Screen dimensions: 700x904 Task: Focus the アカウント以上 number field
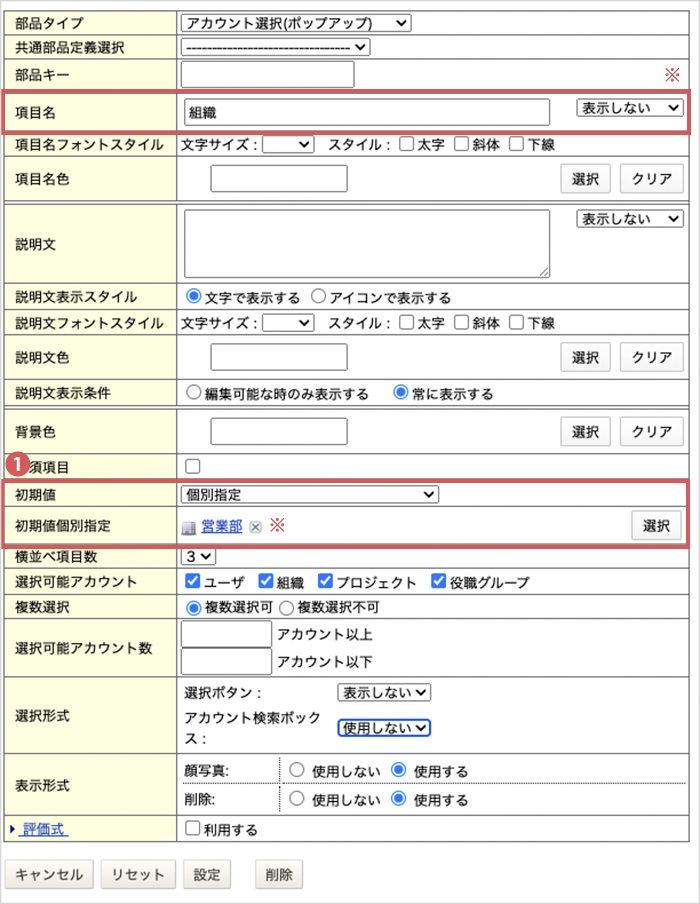pyautogui.click(x=227, y=634)
